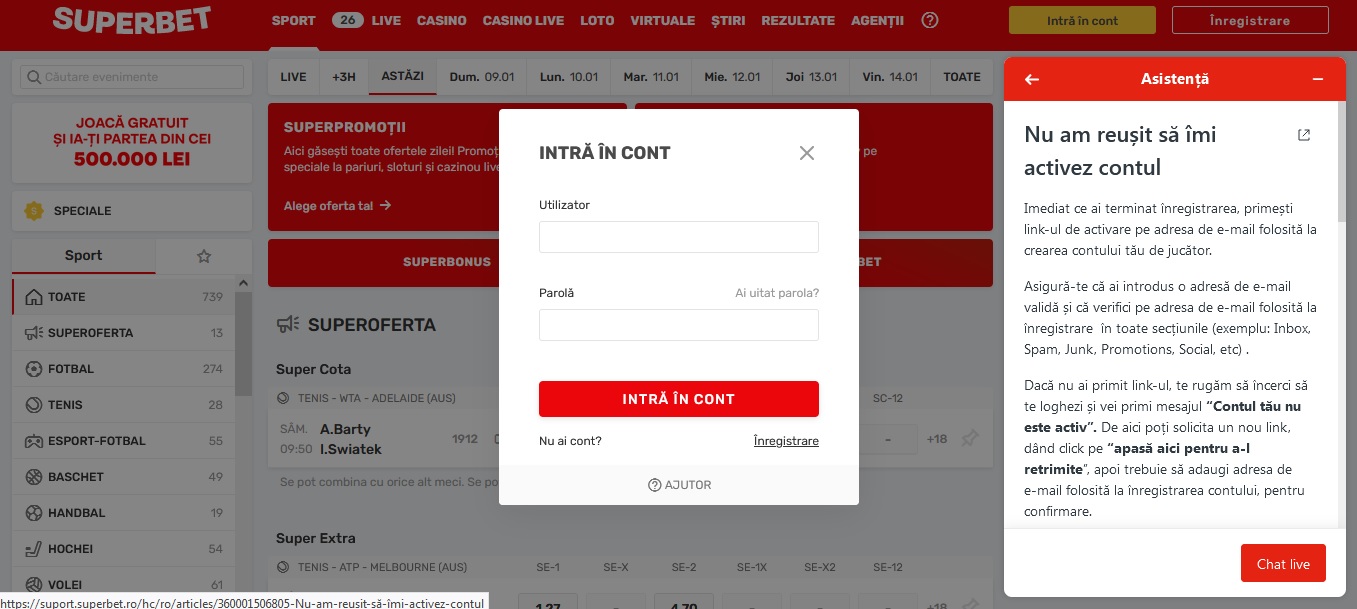
Task: Open the favorites star tab
Action: [204, 256]
